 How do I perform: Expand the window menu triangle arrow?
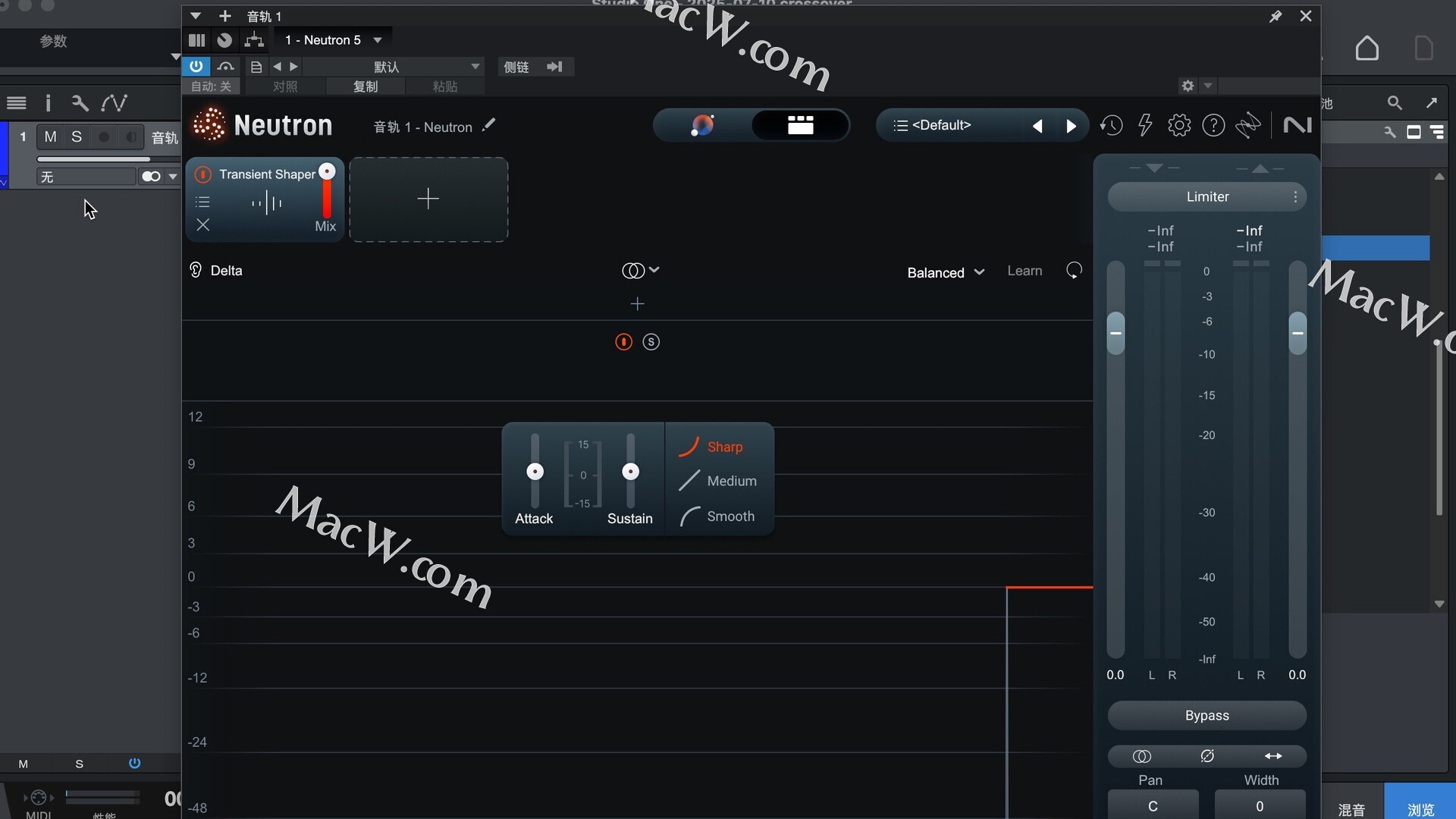pyautogui.click(x=195, y=16)
